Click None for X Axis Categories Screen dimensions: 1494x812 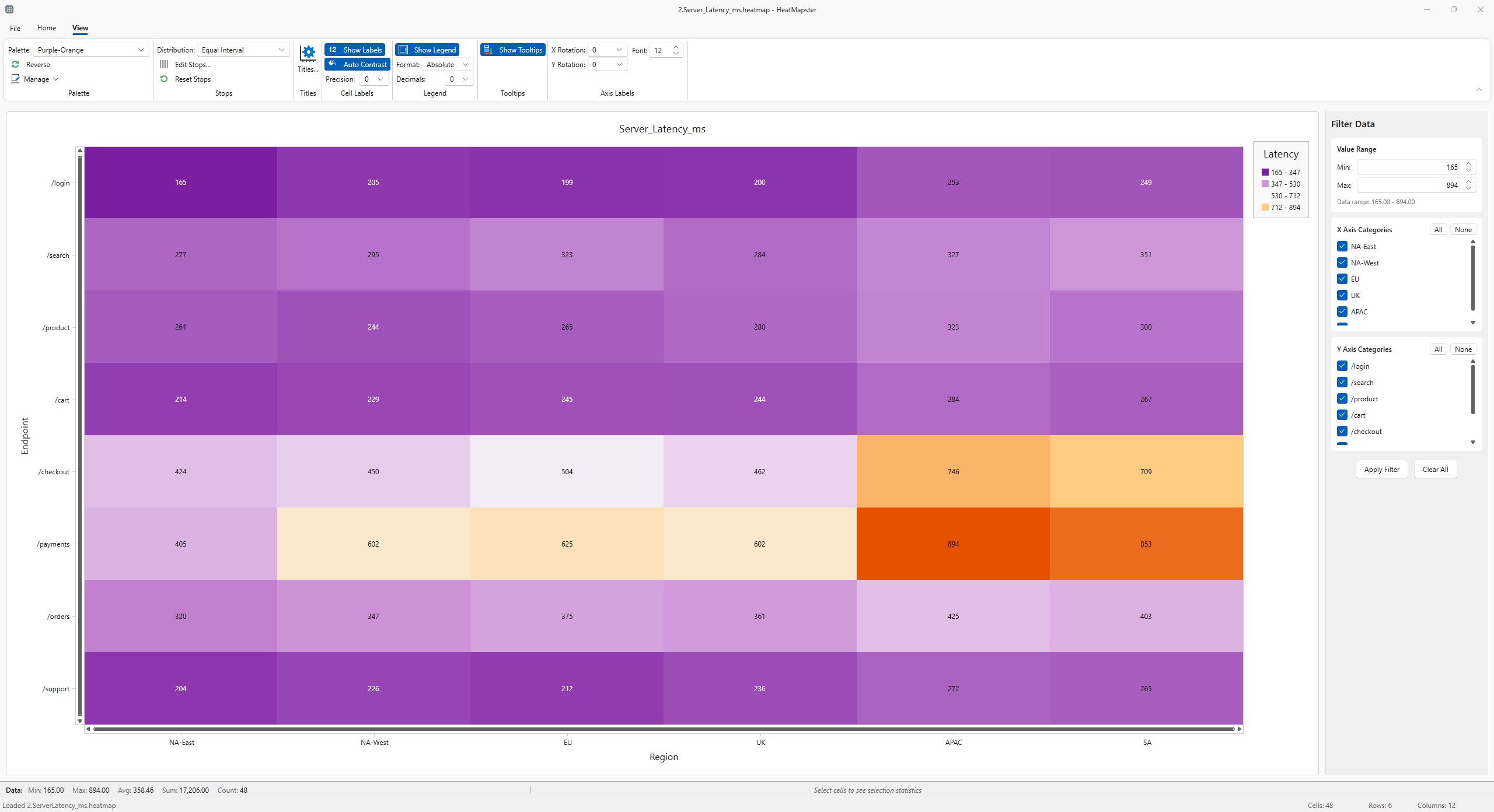pos(1463,229)
